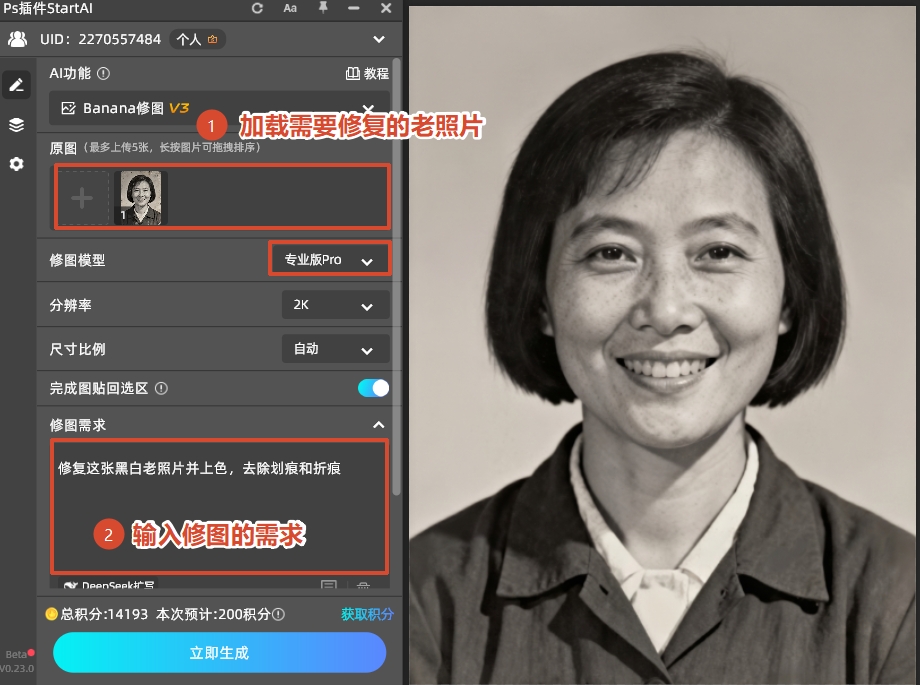Open the 教程 tutorial book icon
The width and height of the screenshot is (920, 685).
pos(352,73)
